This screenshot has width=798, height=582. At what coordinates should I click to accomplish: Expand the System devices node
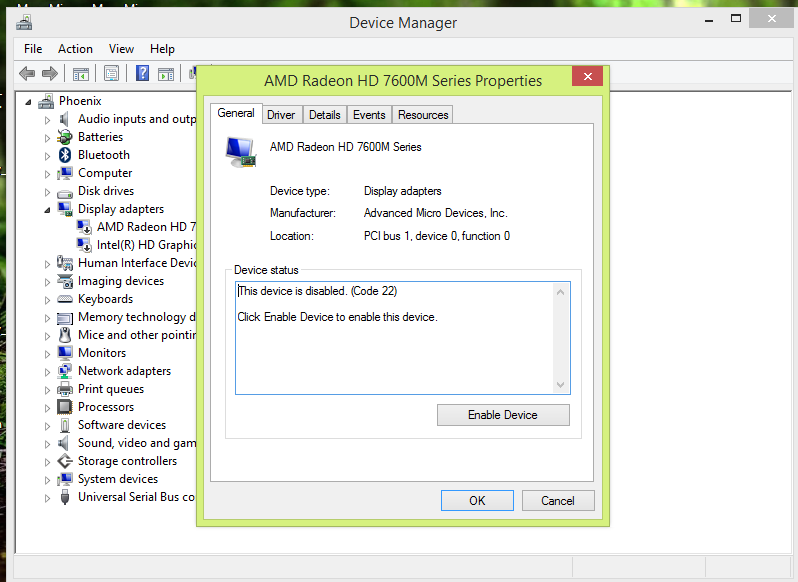(47, 480)
